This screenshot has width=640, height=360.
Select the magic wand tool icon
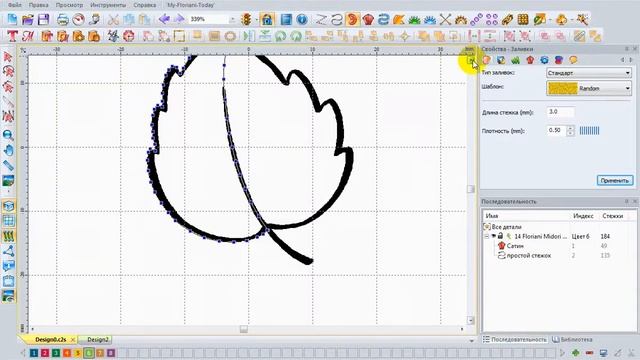[582, 19]
